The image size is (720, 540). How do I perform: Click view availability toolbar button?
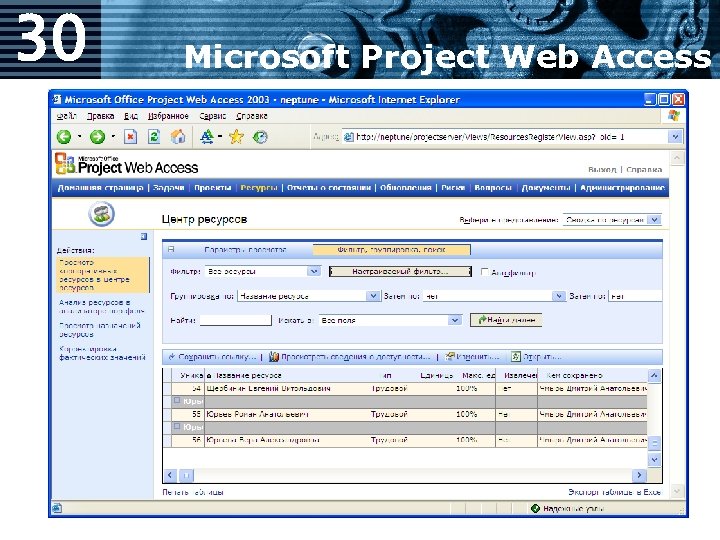(x=349, y=357)
